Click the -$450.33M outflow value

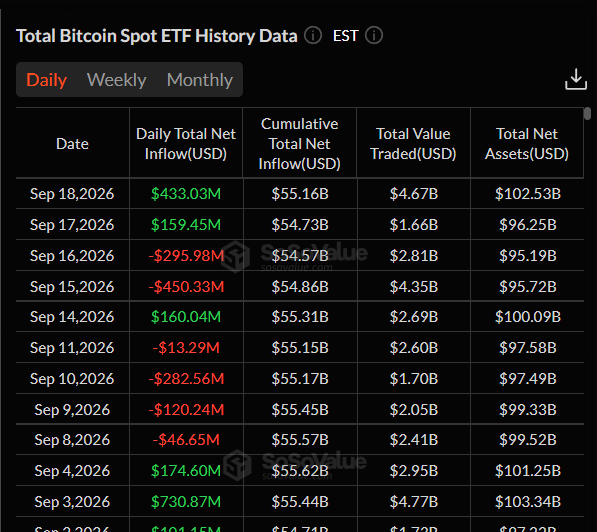point(186,286)
